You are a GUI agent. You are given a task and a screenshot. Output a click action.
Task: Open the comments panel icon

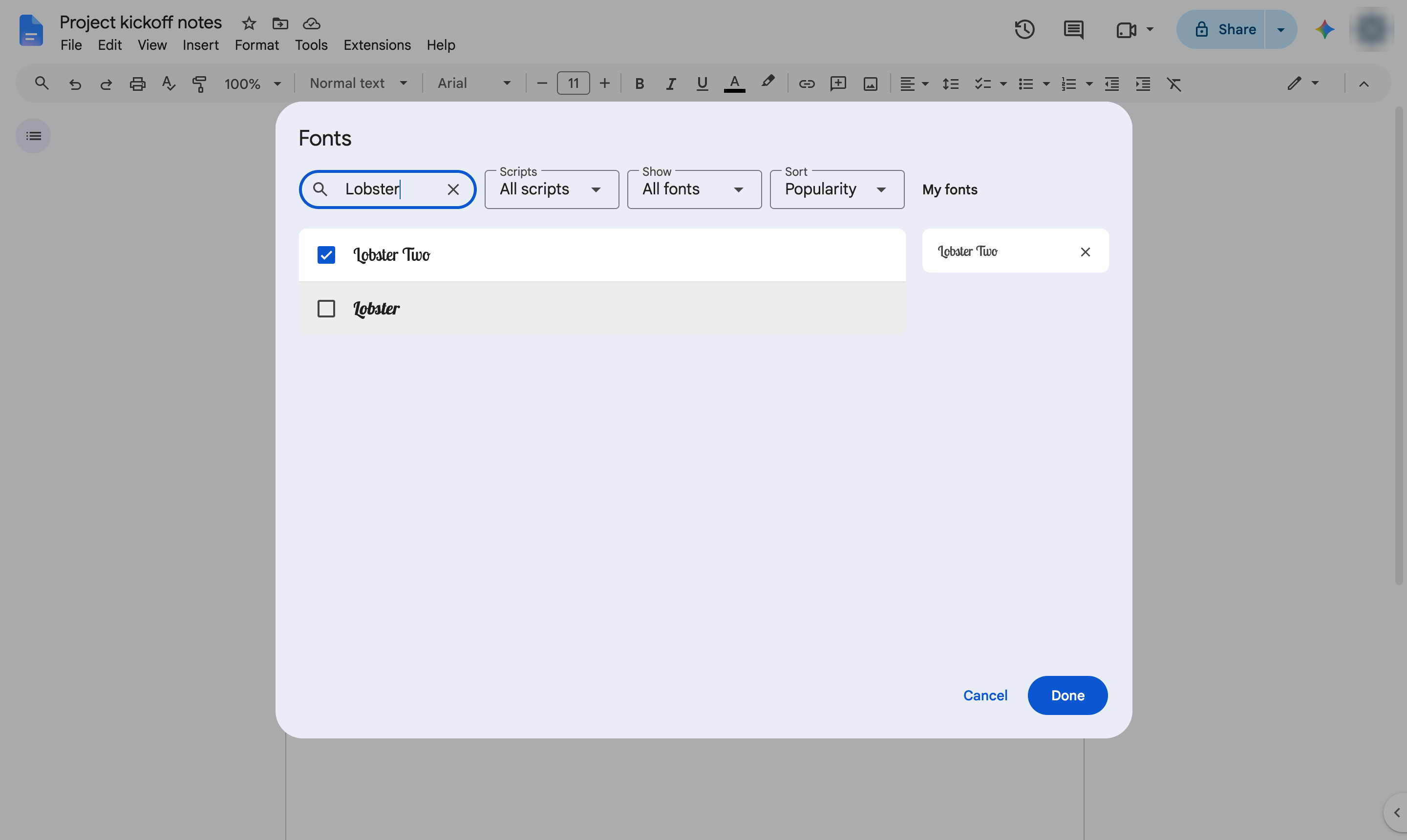pyautogui.click(x=1073, y=29)
